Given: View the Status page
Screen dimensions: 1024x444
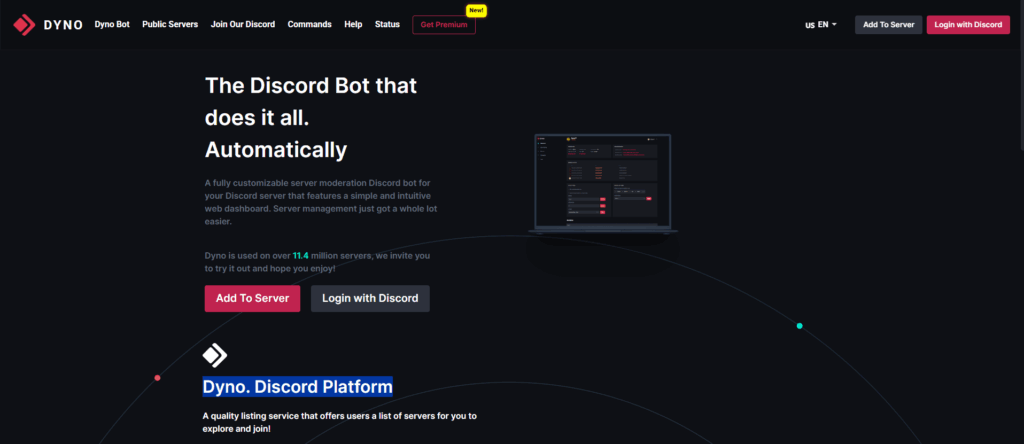Looking at the screenshot, I should tap(387, 24).
